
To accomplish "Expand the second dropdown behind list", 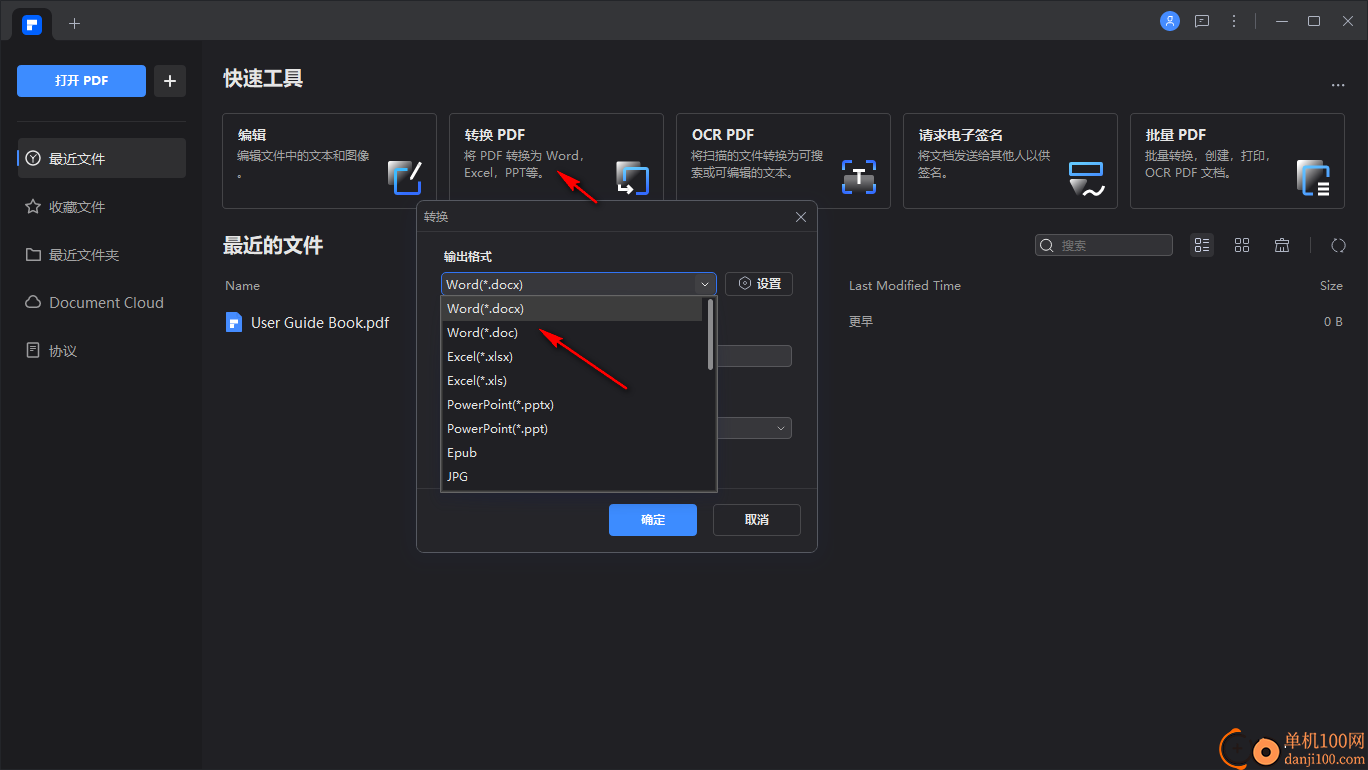I will coord(780,428).
